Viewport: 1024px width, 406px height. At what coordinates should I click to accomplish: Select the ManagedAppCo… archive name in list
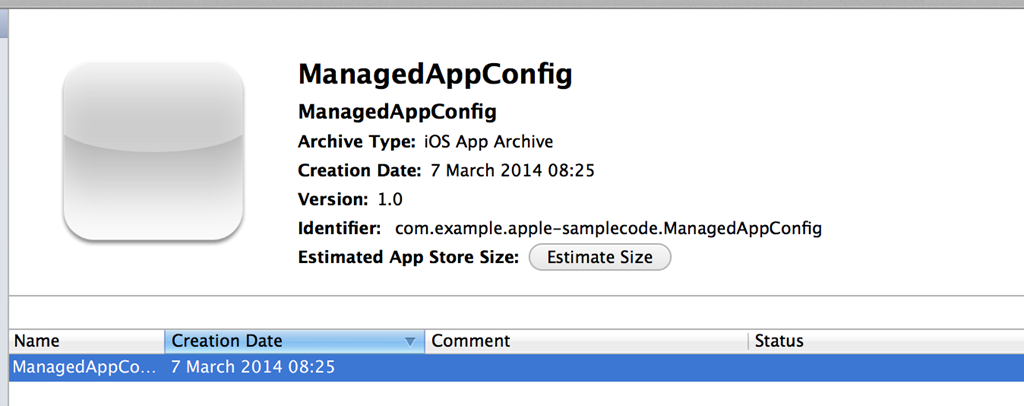(x=85, y=367)
